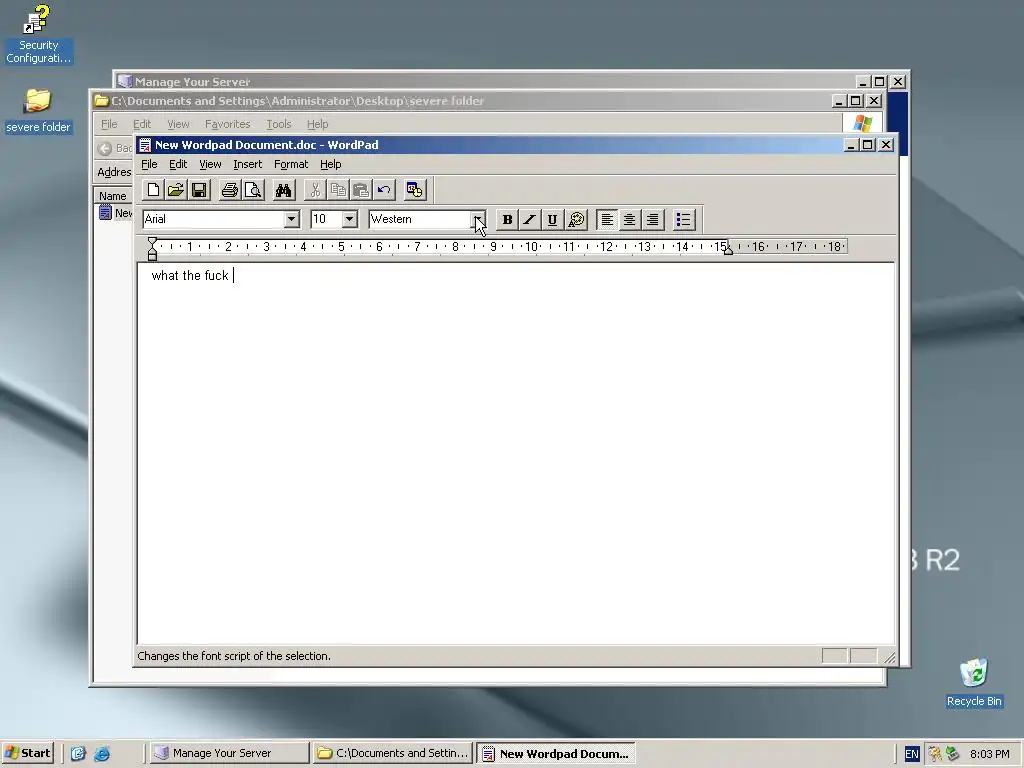This screenshot has width=1024, height=768.
Task: Click inside the font size field
Action: [327, 219]
